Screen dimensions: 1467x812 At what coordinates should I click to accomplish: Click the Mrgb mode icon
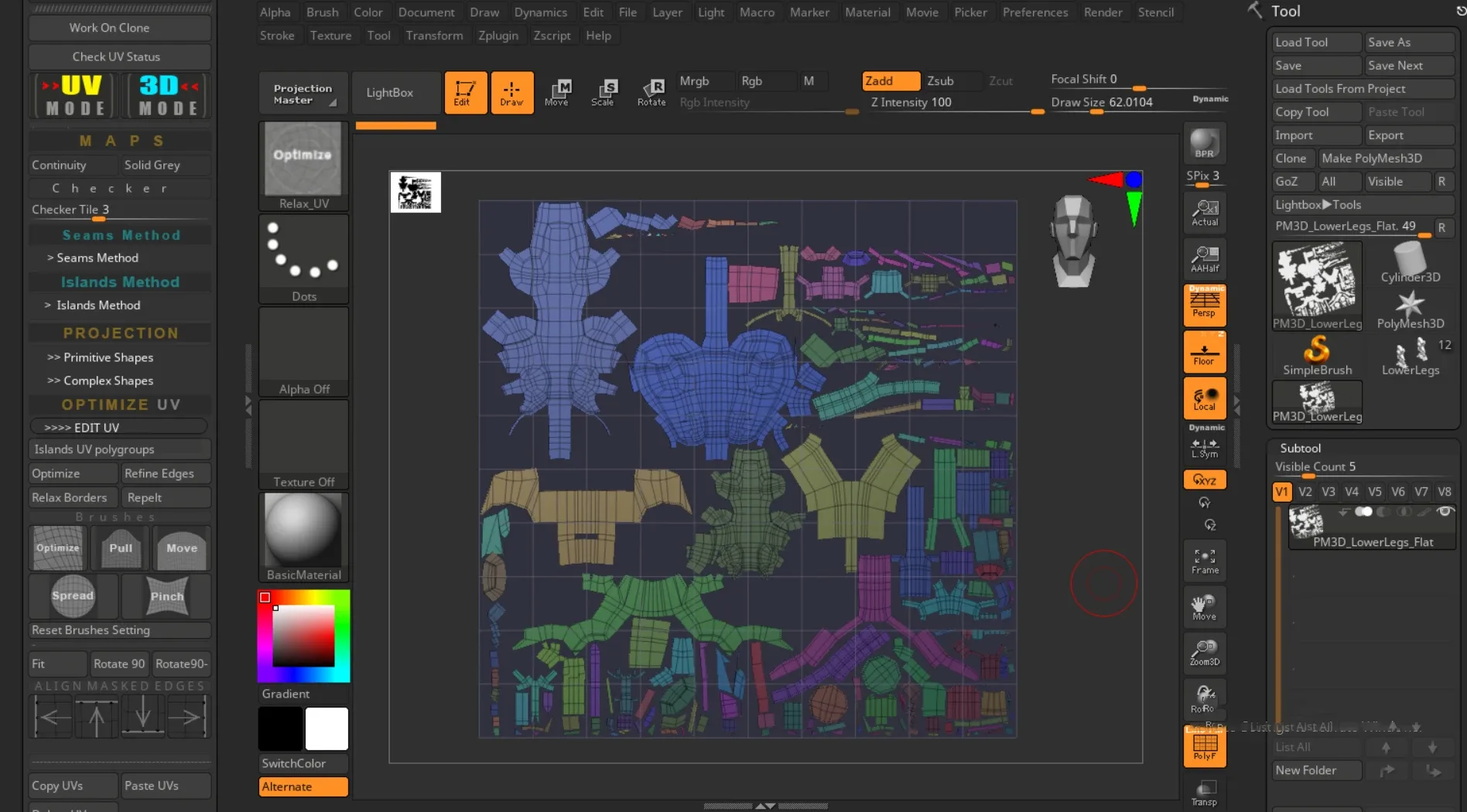pos(703,80)
